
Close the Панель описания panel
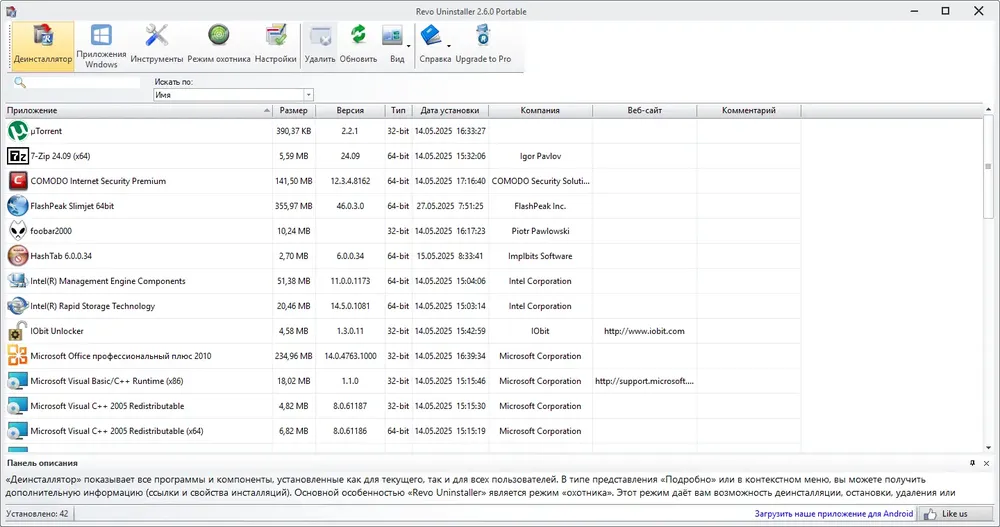pyautogui.click(x=987, y=463)
